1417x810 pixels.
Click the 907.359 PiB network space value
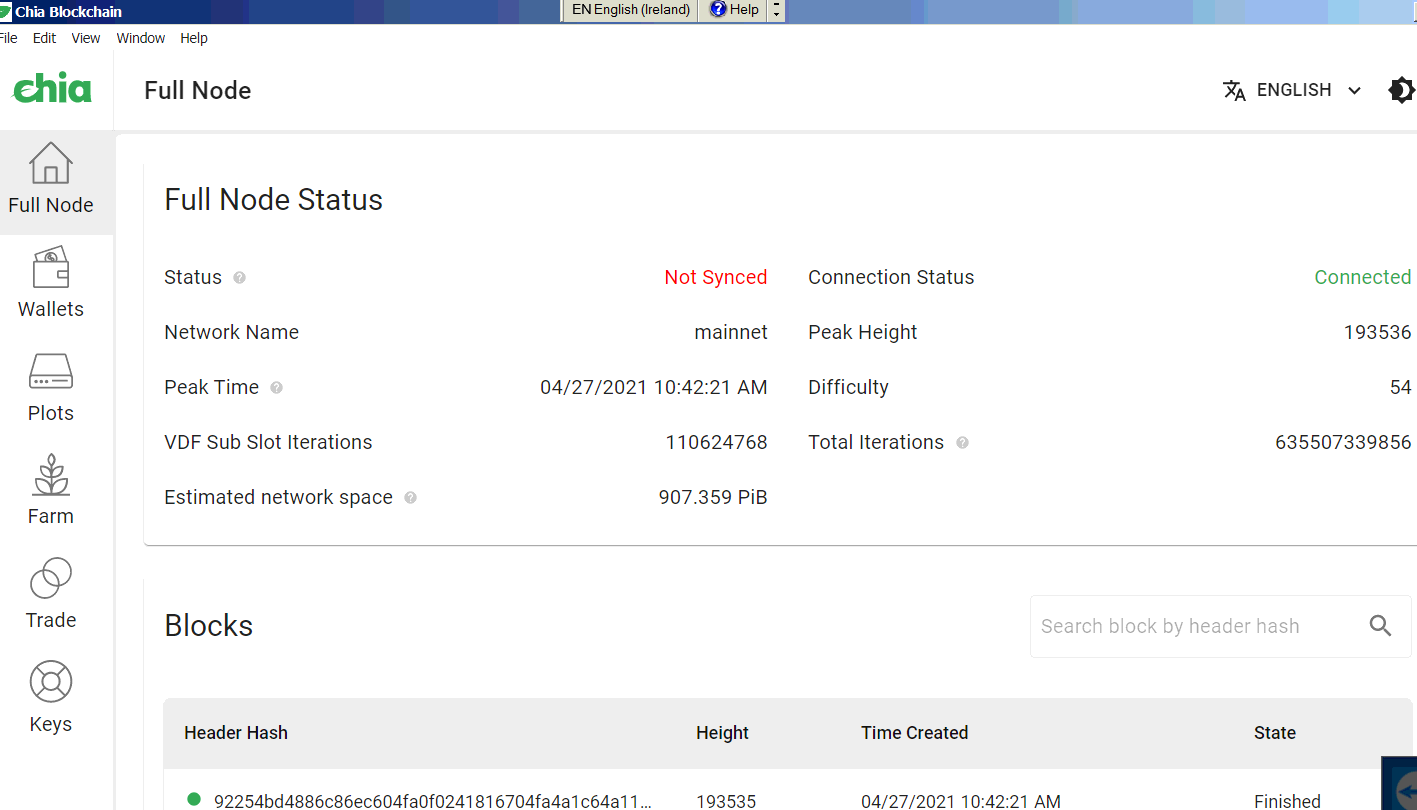click(713, 497)
